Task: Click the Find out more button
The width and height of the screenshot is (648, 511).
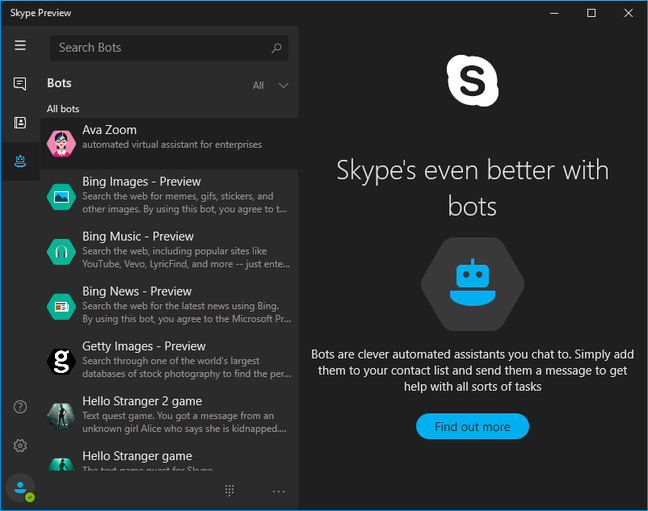Action: [472, 426]
